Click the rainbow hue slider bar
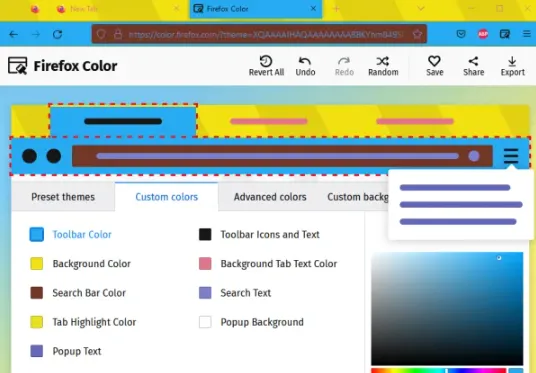This screenshot has height=373, width=536. pos(438,371)
